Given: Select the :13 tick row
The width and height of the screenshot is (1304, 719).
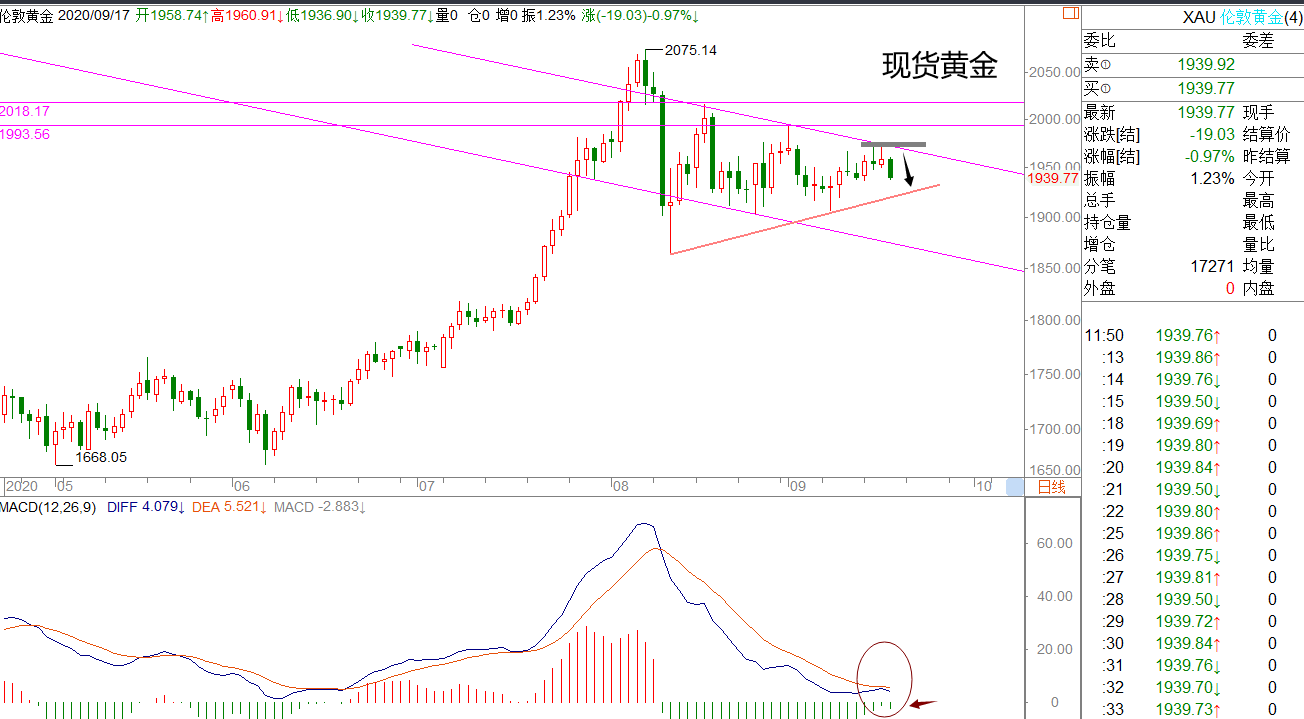Looking at the screenshot, I should pos(1193,358).
